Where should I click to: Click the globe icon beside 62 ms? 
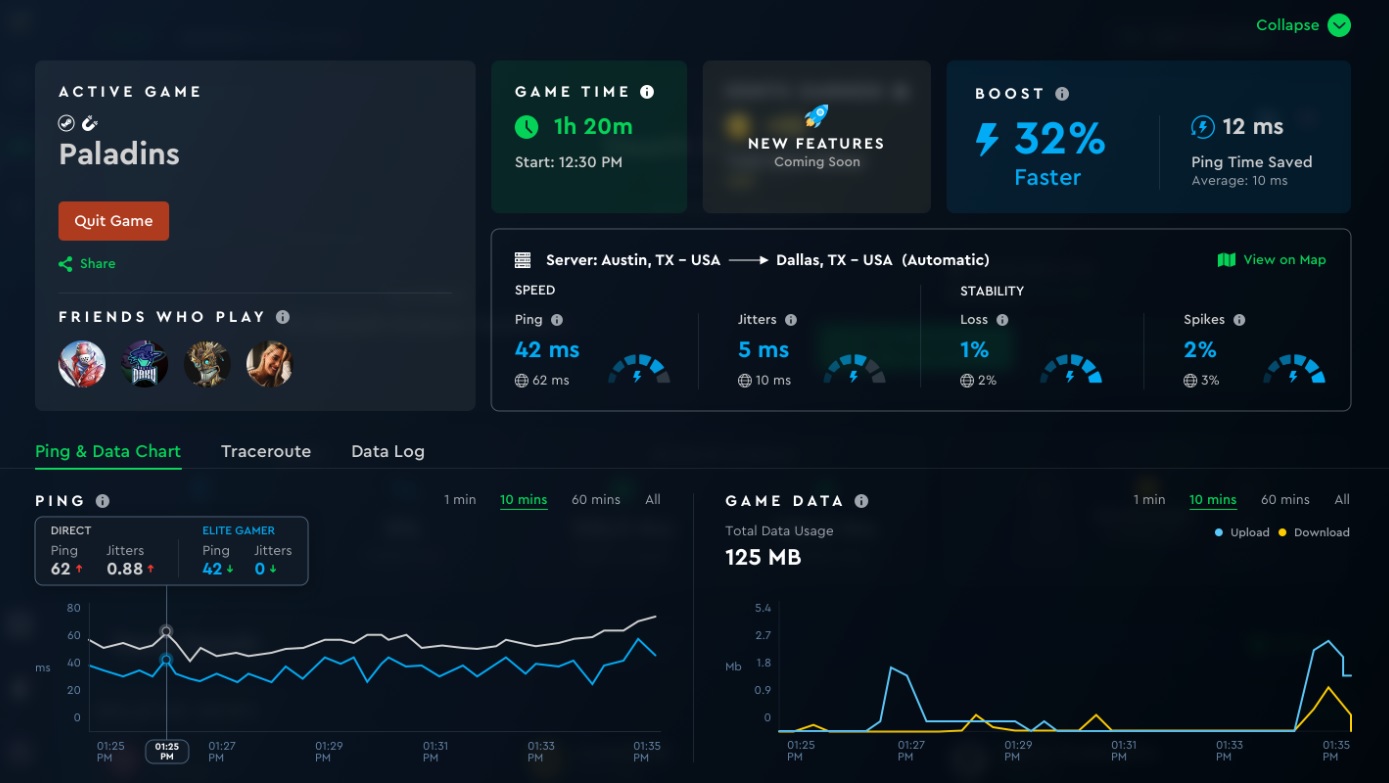521,381
